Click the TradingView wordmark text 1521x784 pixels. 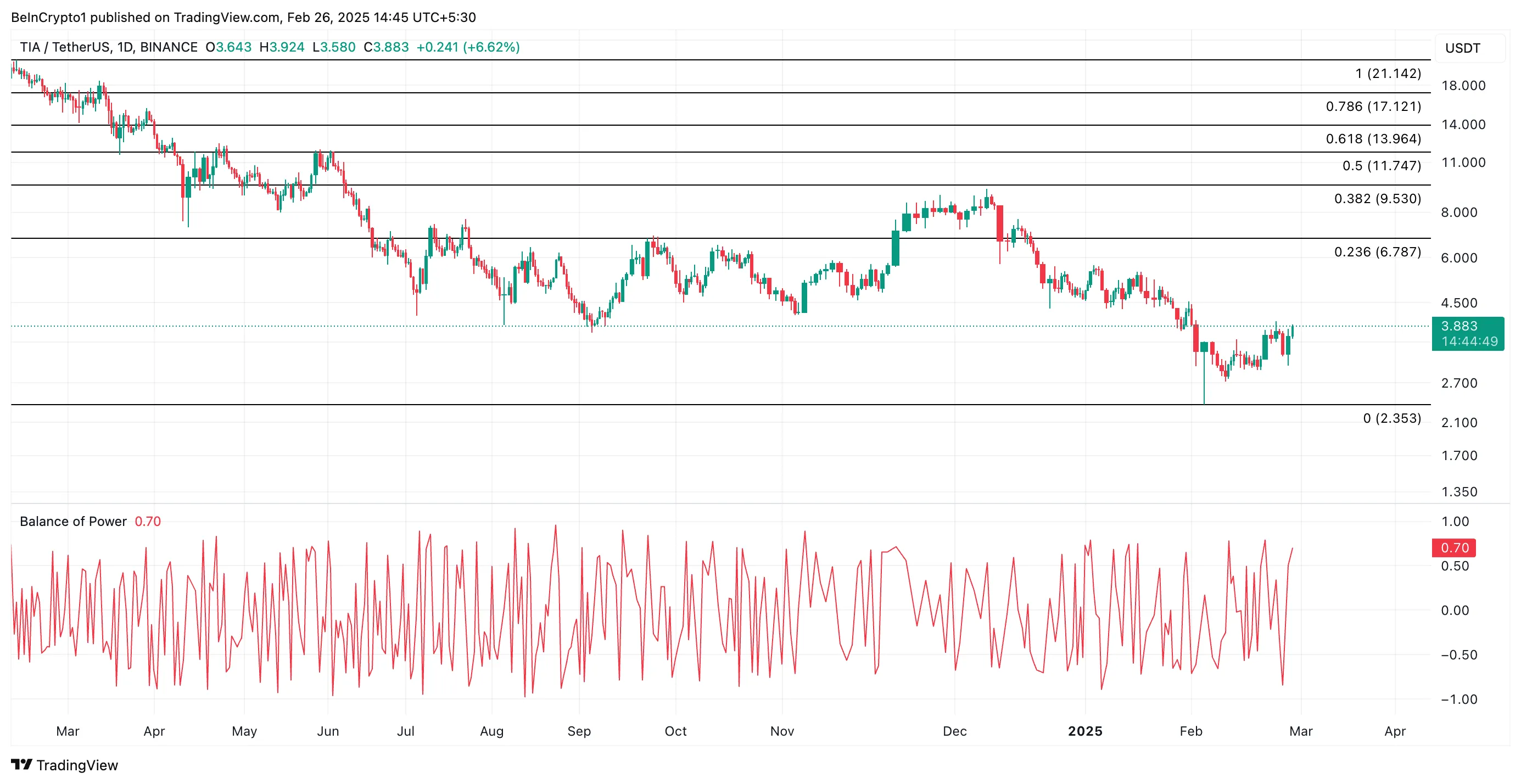(77, 765)
